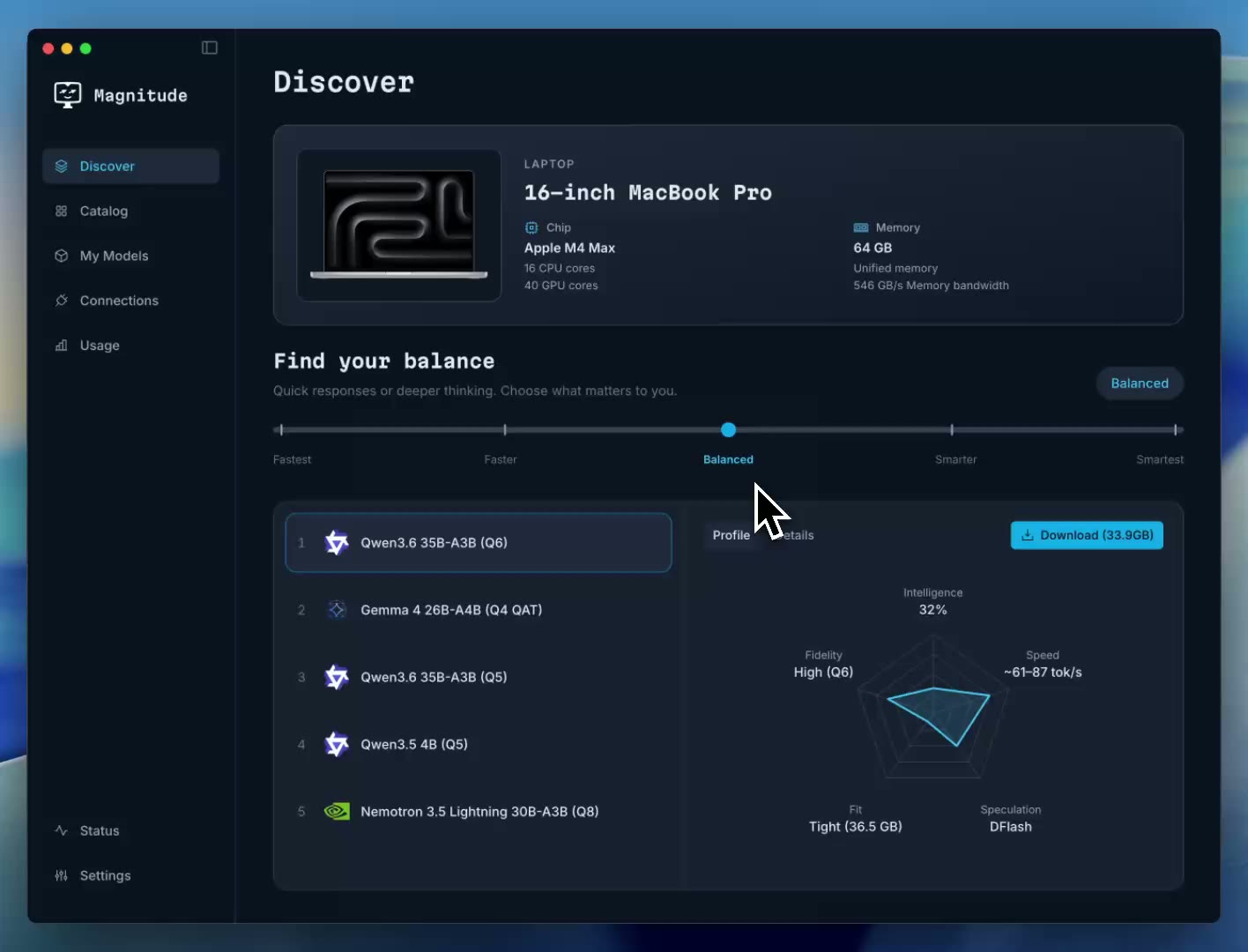Click the Balanced slider handle
The image size is (1248, 952).
pyautogui.click(x=728, y=430)
